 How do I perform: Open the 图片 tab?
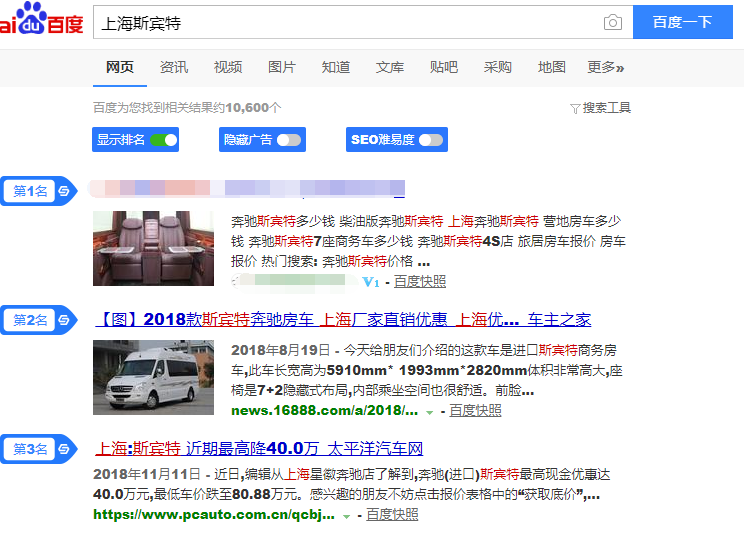[282, 67]
